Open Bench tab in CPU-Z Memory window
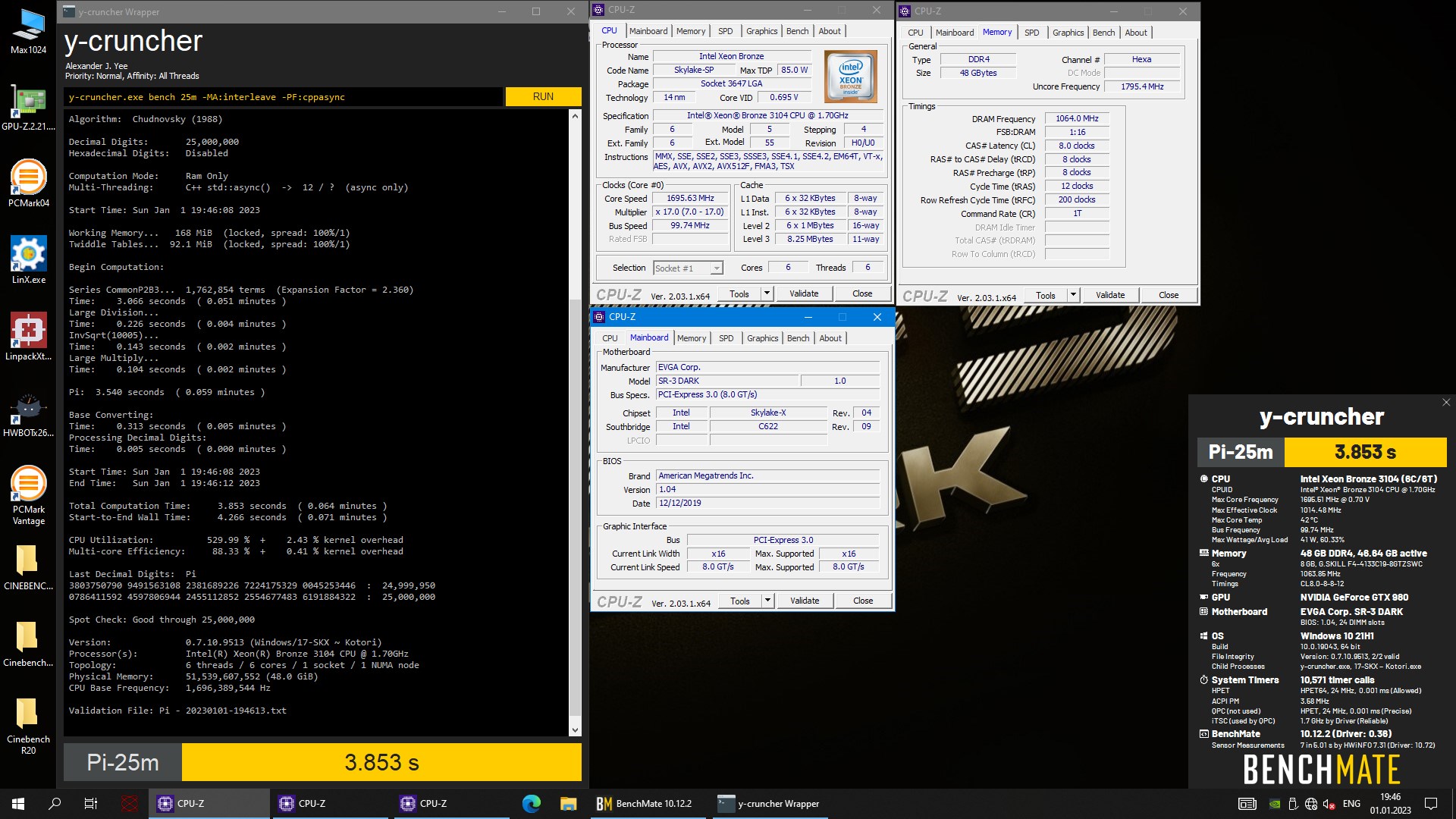This screenshot has width=1456, height=819. 1103,33
